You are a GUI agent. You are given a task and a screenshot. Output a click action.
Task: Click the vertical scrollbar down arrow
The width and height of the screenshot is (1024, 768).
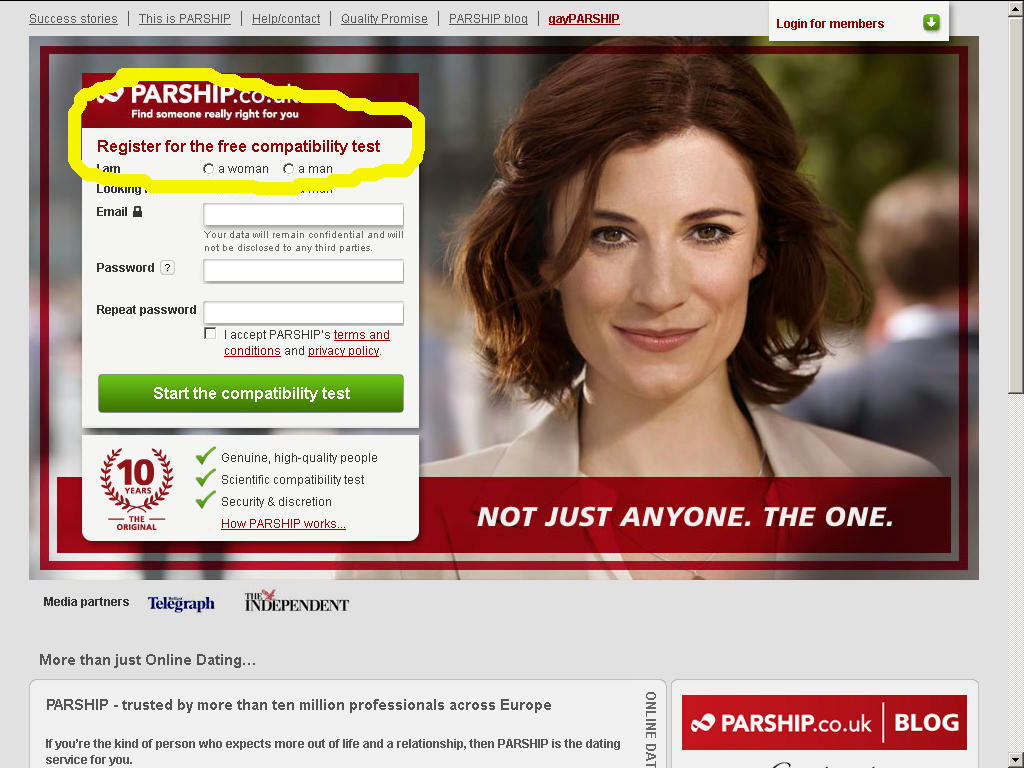click(x=1016, y=759)
